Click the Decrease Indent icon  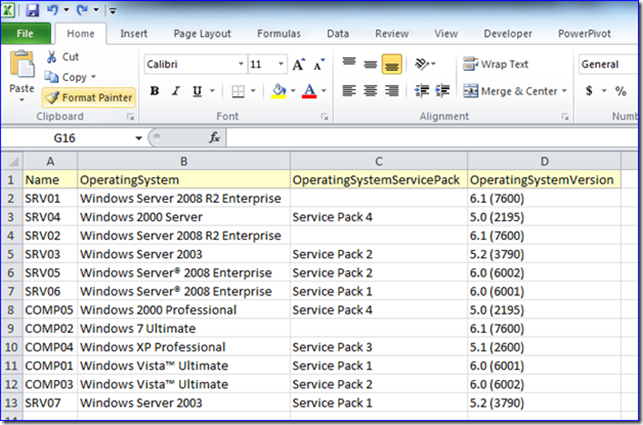point(422,91)
